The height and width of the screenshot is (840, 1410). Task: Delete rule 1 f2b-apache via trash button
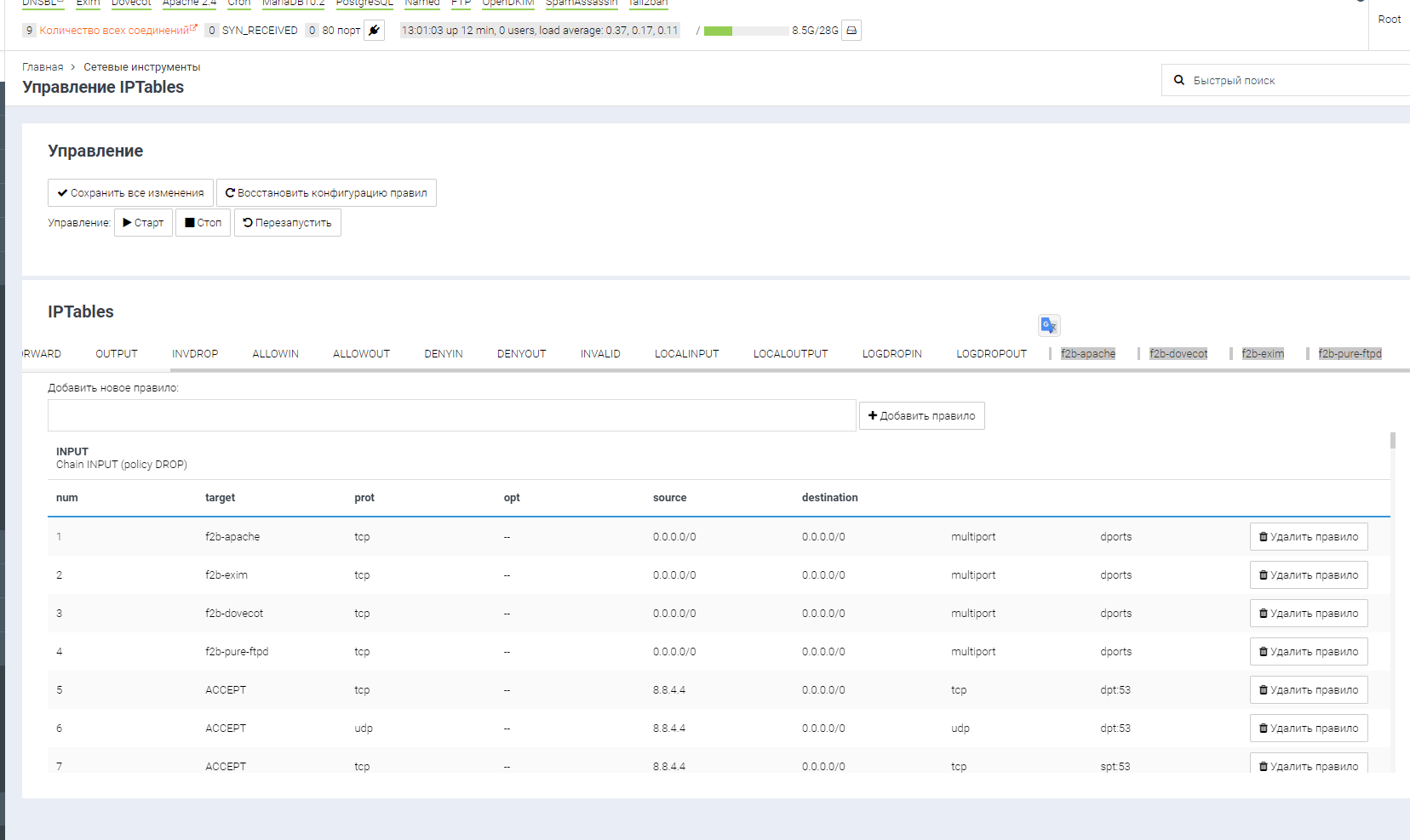click(x=1308, y=537)
